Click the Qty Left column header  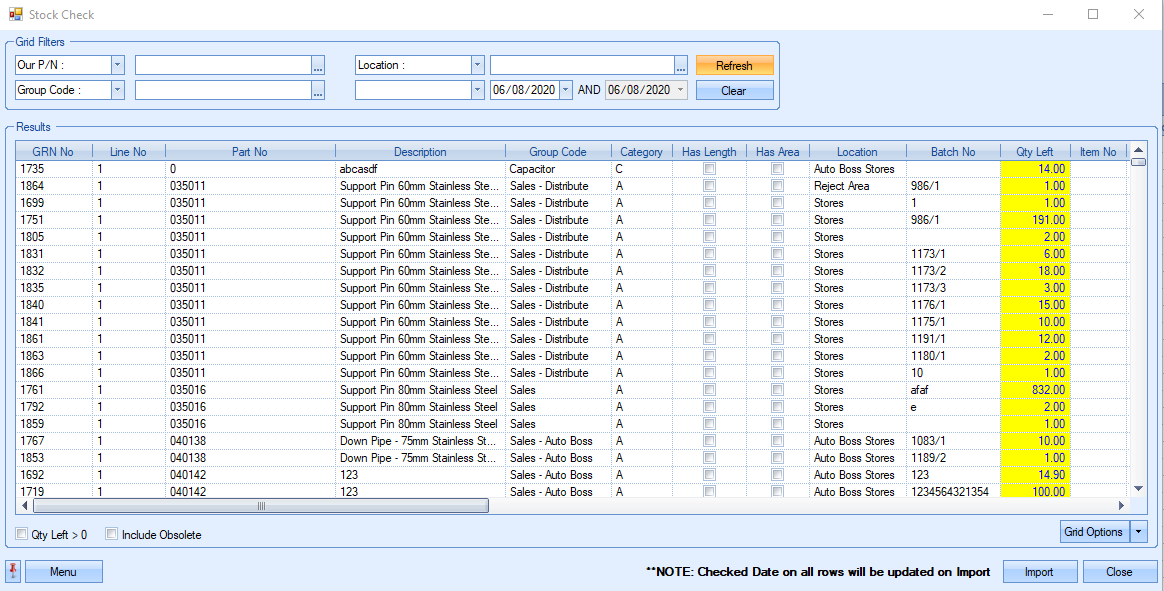[1035, 152]
